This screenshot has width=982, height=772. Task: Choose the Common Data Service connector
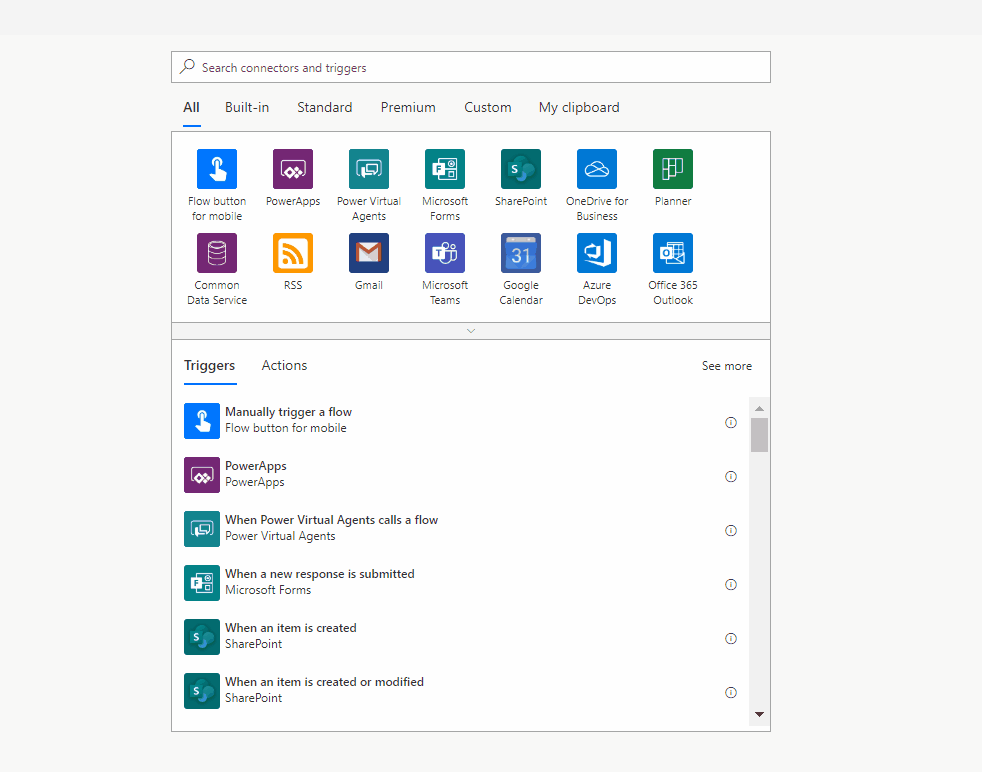[x=217, y=253]
